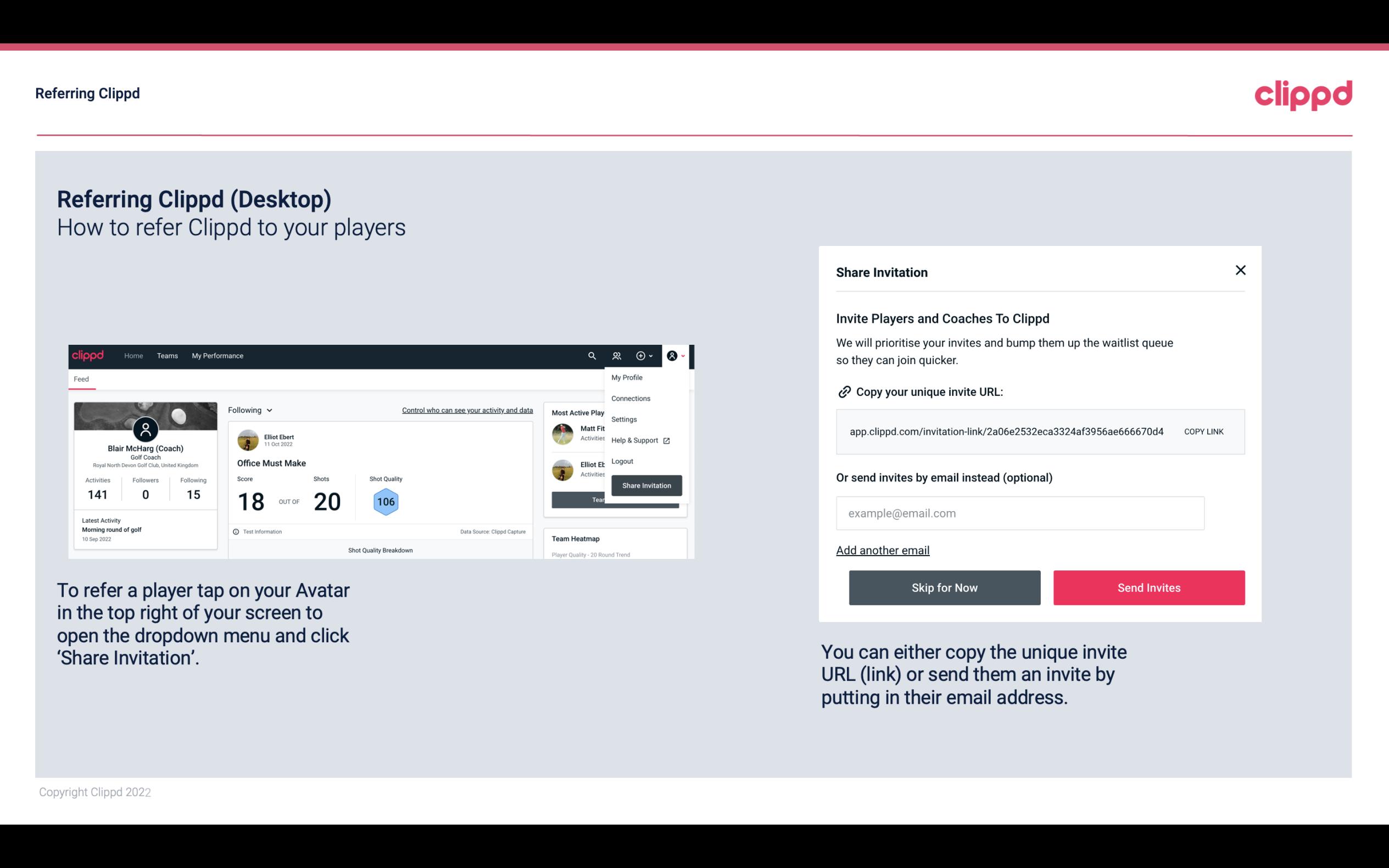The width and height of the screenshot is (1389, 868).
Task: Click 'Share Invitation' menu item in dropdown
Action: click(647, 485)
